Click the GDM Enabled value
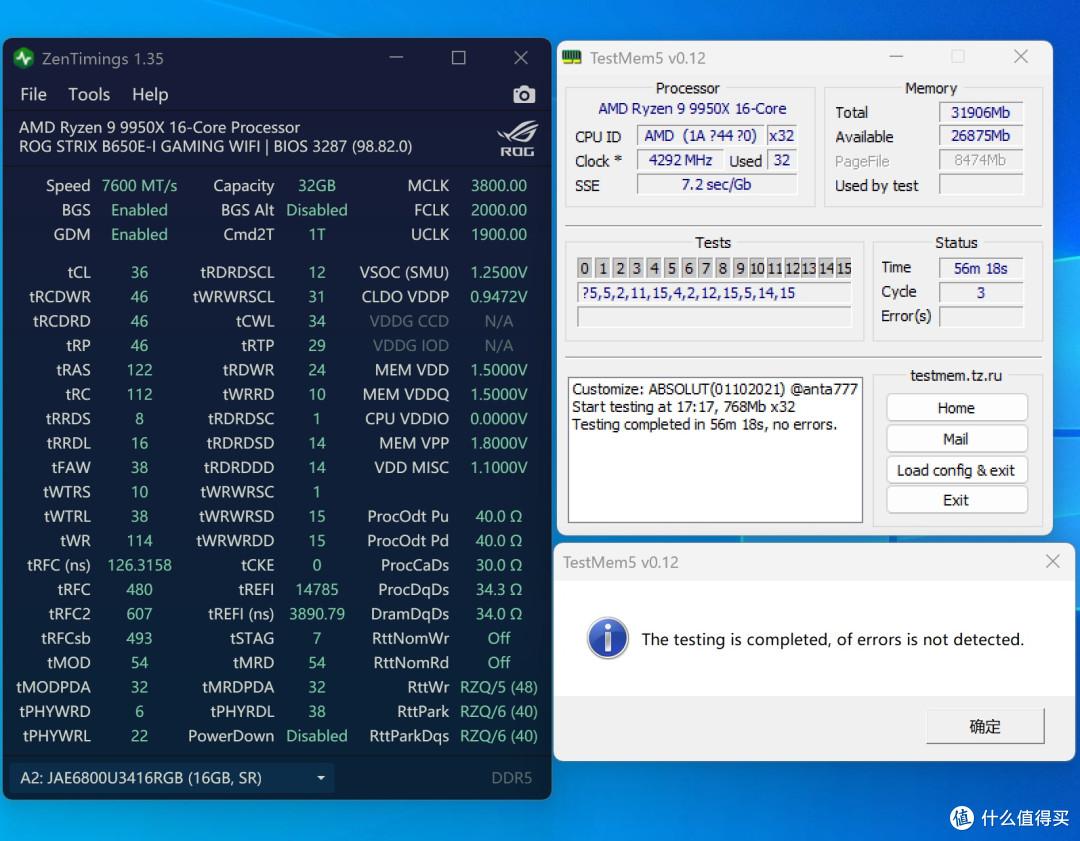This screenshot has width=1080, height=841. point(139,234)
